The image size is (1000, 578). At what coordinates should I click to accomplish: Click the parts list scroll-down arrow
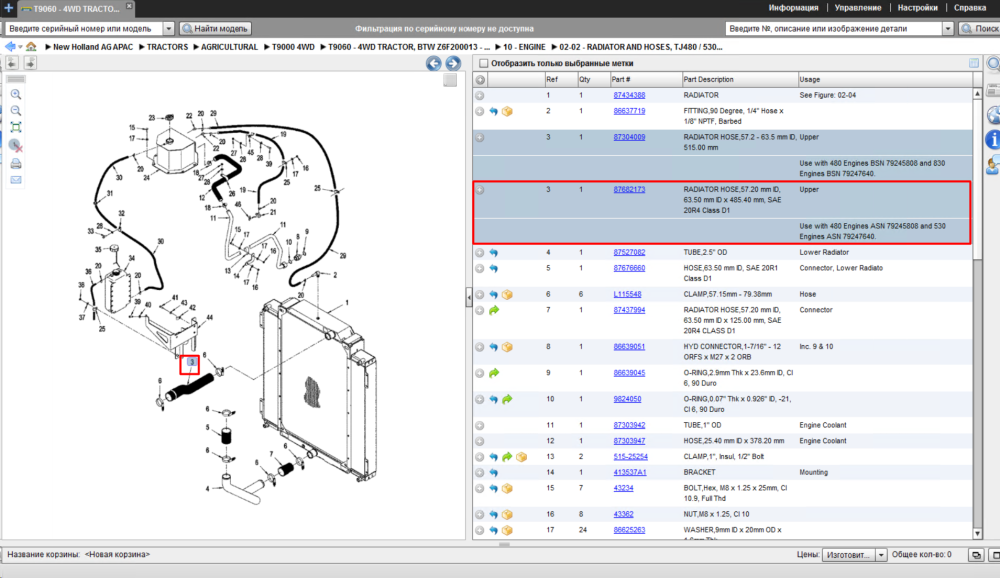tap(978, 534)
